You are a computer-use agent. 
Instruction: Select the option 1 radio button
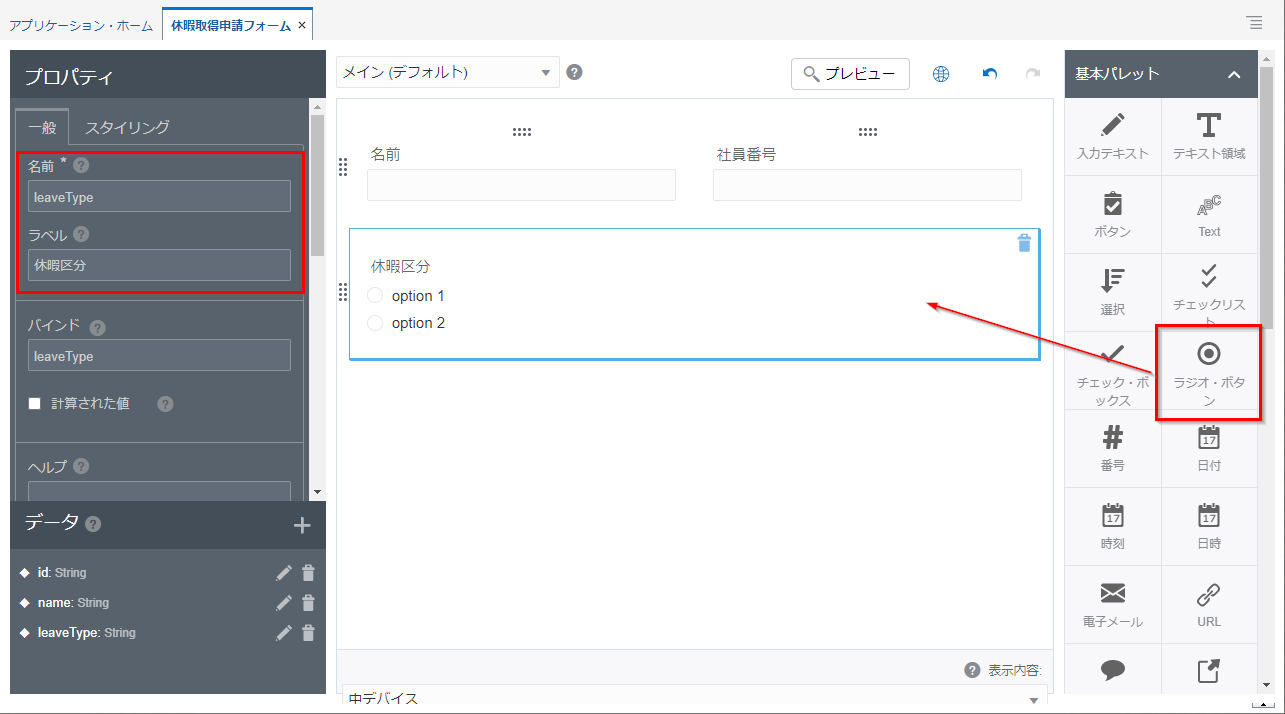pyautogui.click(x=375, y=296)
